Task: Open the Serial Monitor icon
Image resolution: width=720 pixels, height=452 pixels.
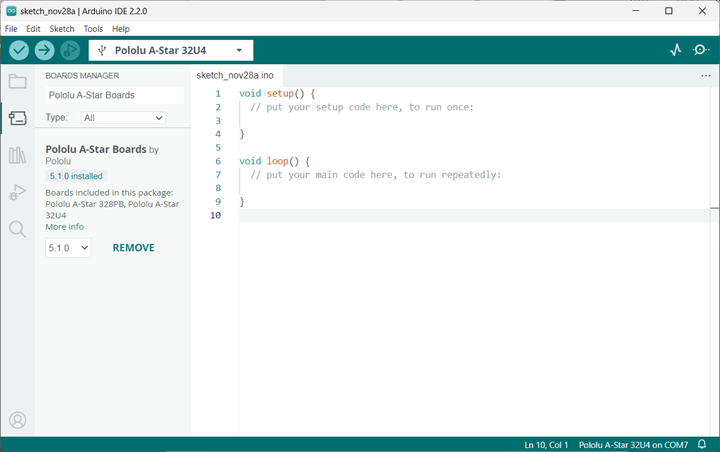Action: (x=701, y=50)
